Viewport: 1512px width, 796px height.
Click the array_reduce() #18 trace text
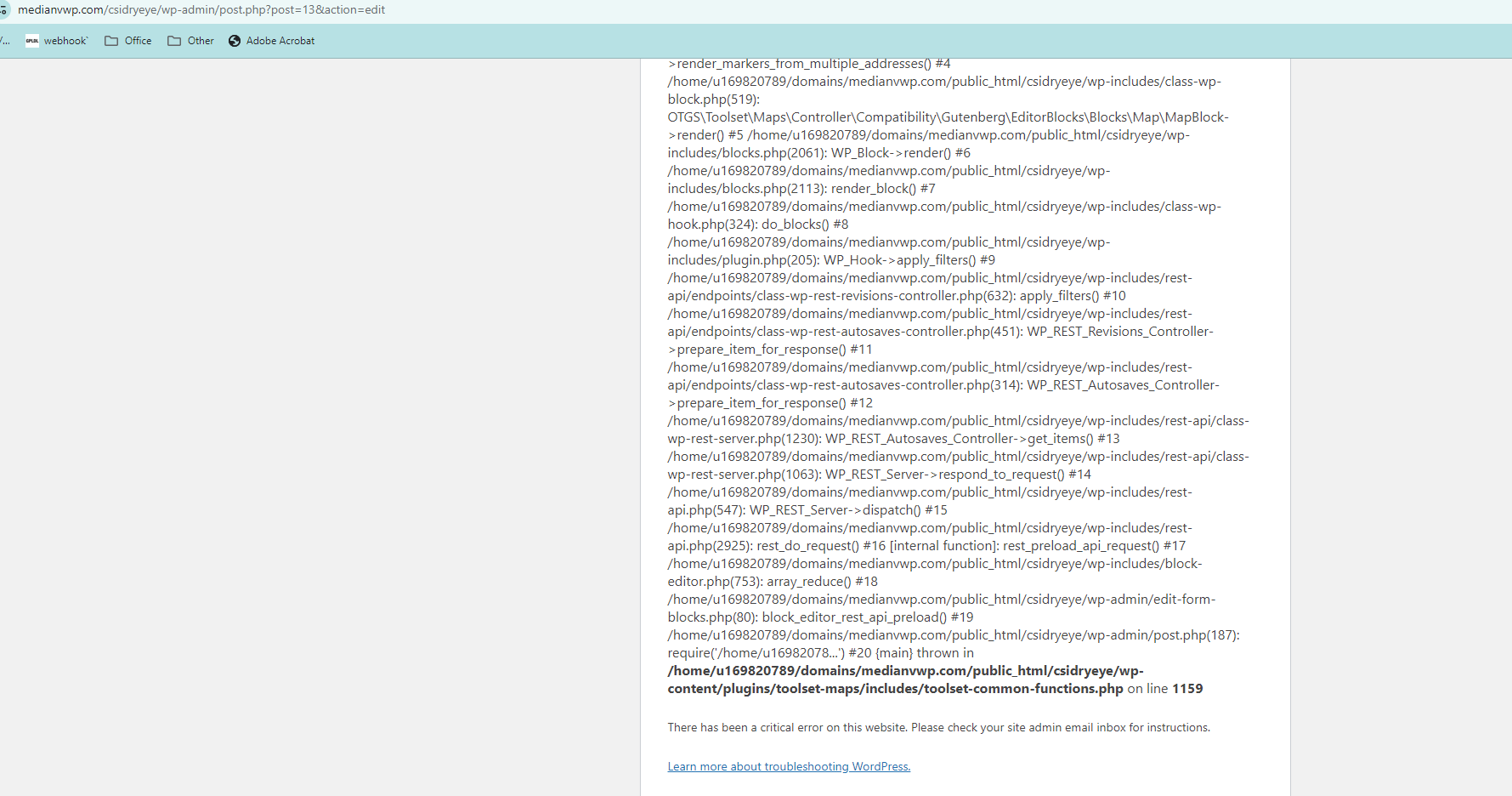822,582
